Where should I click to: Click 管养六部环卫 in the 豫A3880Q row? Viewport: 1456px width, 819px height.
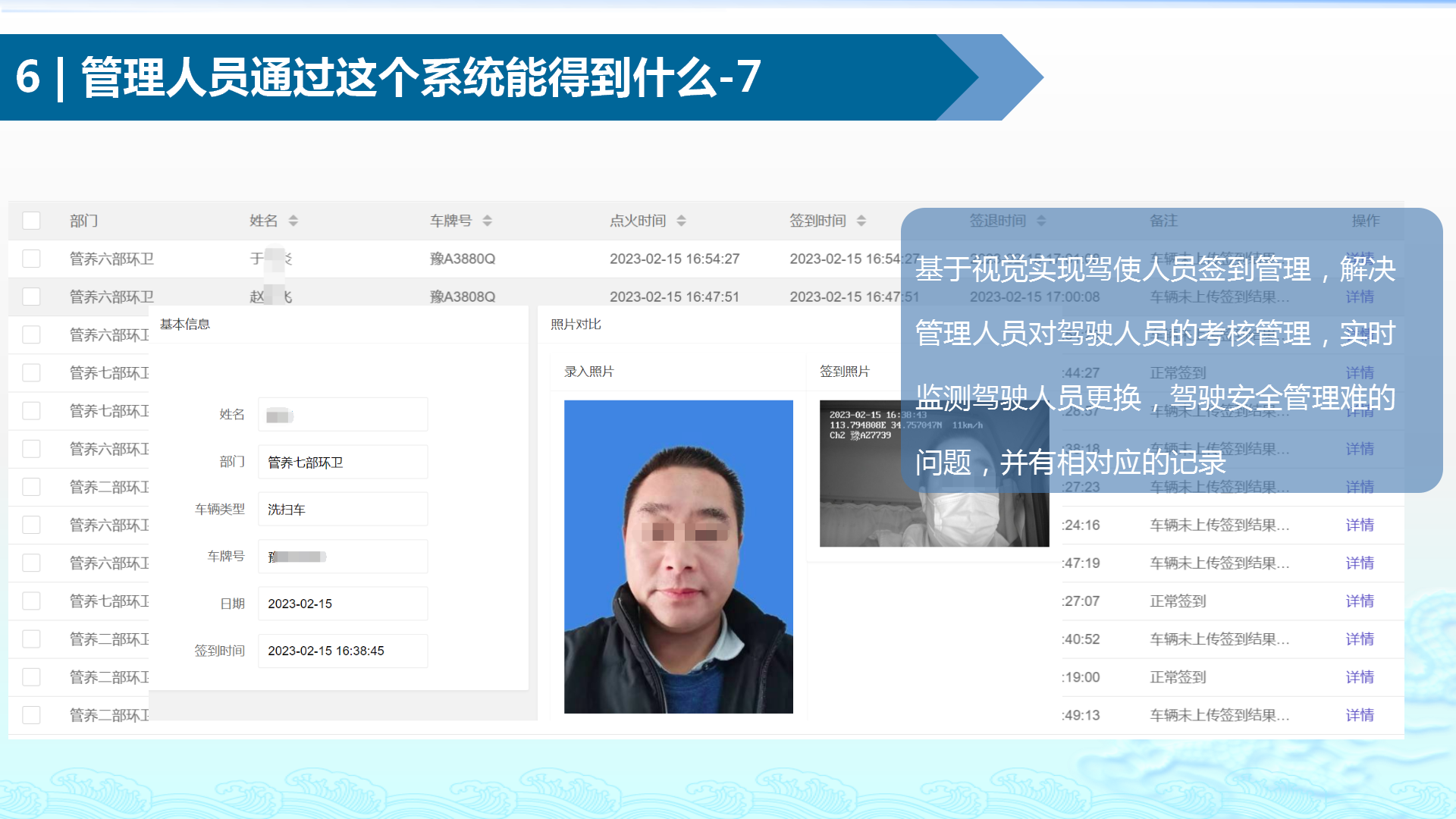pos(111,259)
